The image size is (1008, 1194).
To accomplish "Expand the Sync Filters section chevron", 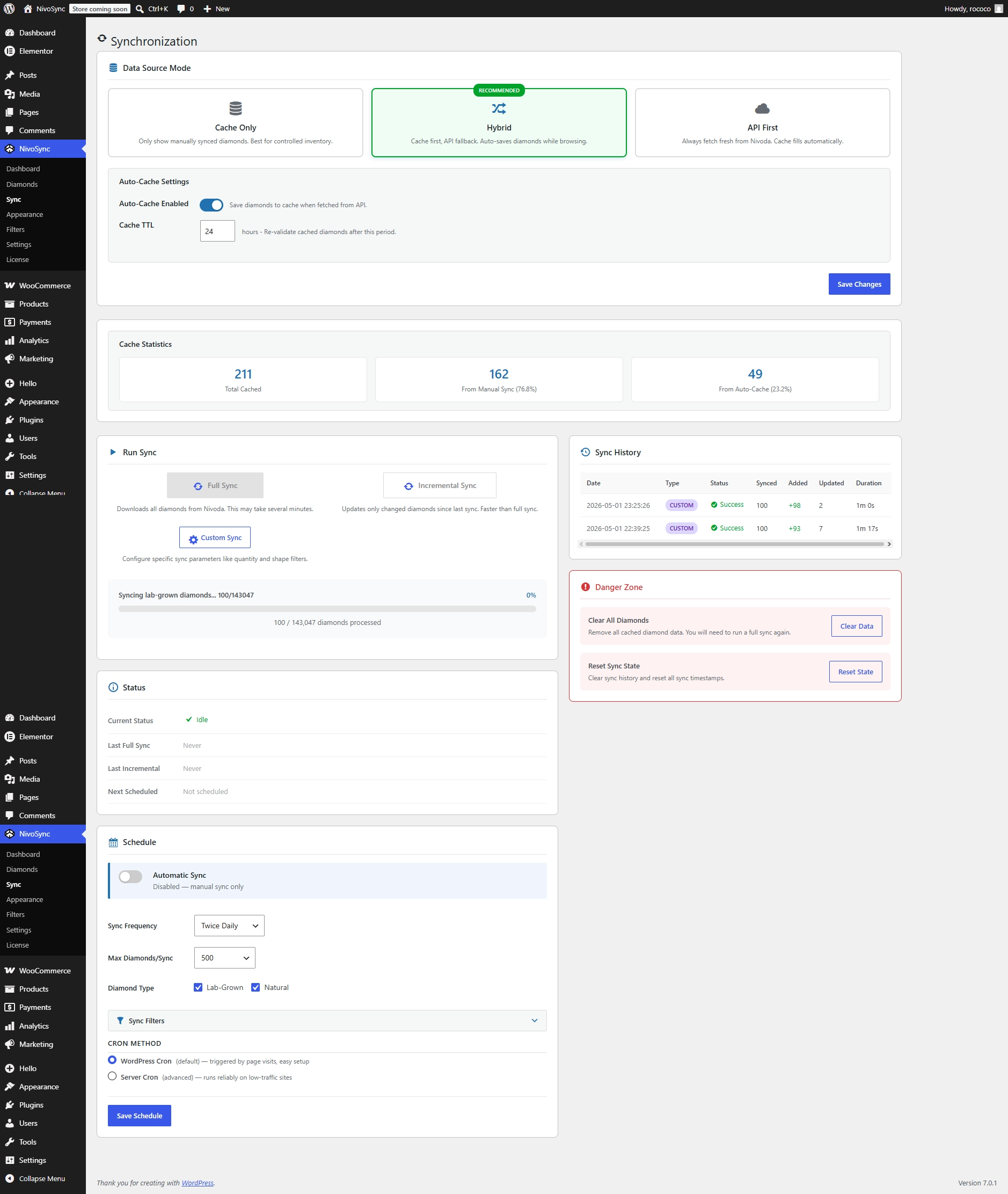I will click(x=534, y=1020).
